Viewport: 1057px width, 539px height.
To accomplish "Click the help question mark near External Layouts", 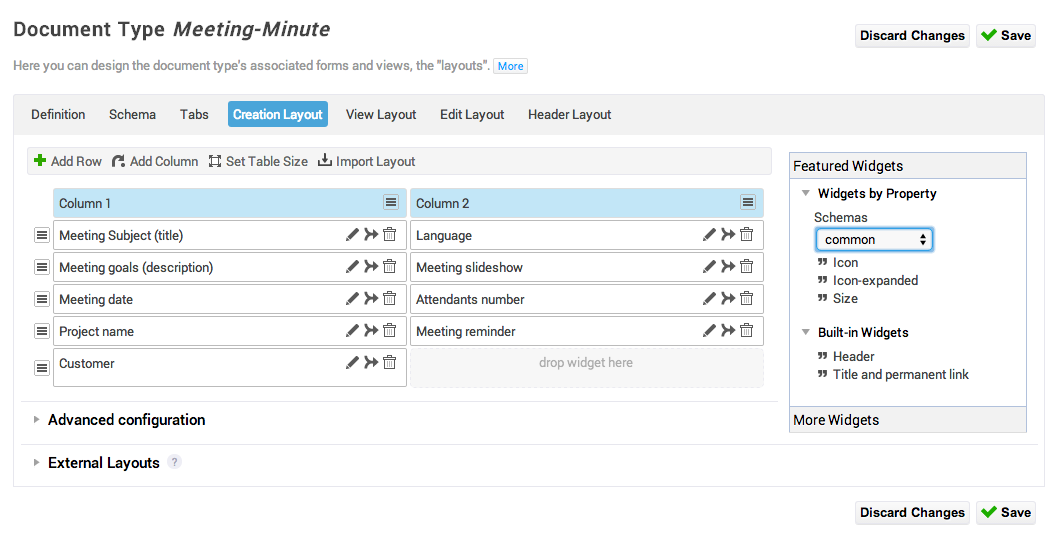I will 175,463.
